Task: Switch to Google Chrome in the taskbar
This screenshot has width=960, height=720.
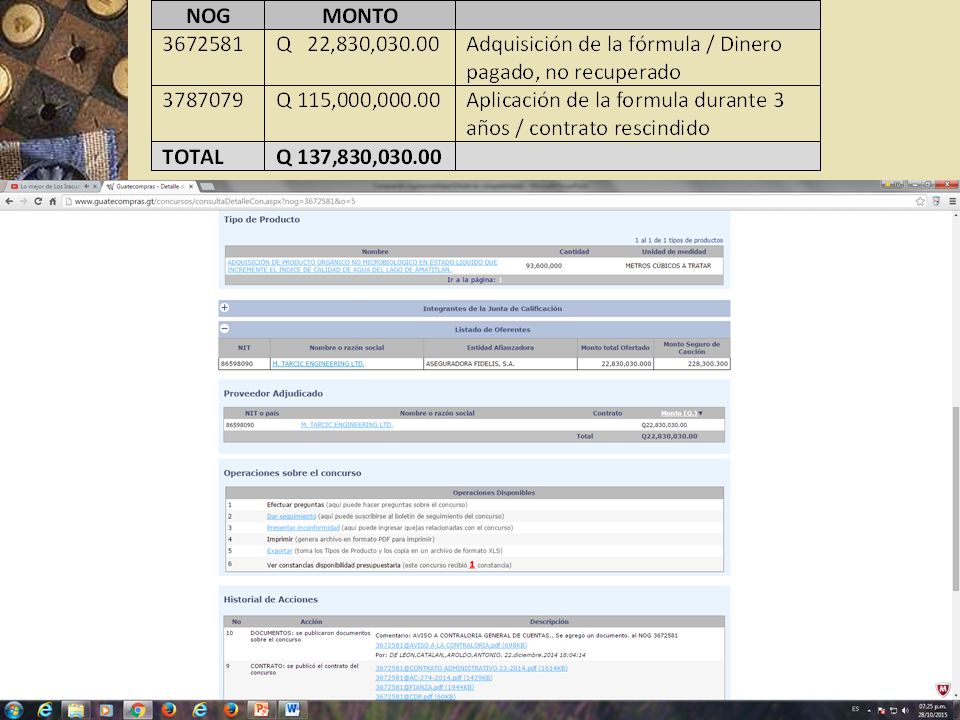Action: (138, 710)
